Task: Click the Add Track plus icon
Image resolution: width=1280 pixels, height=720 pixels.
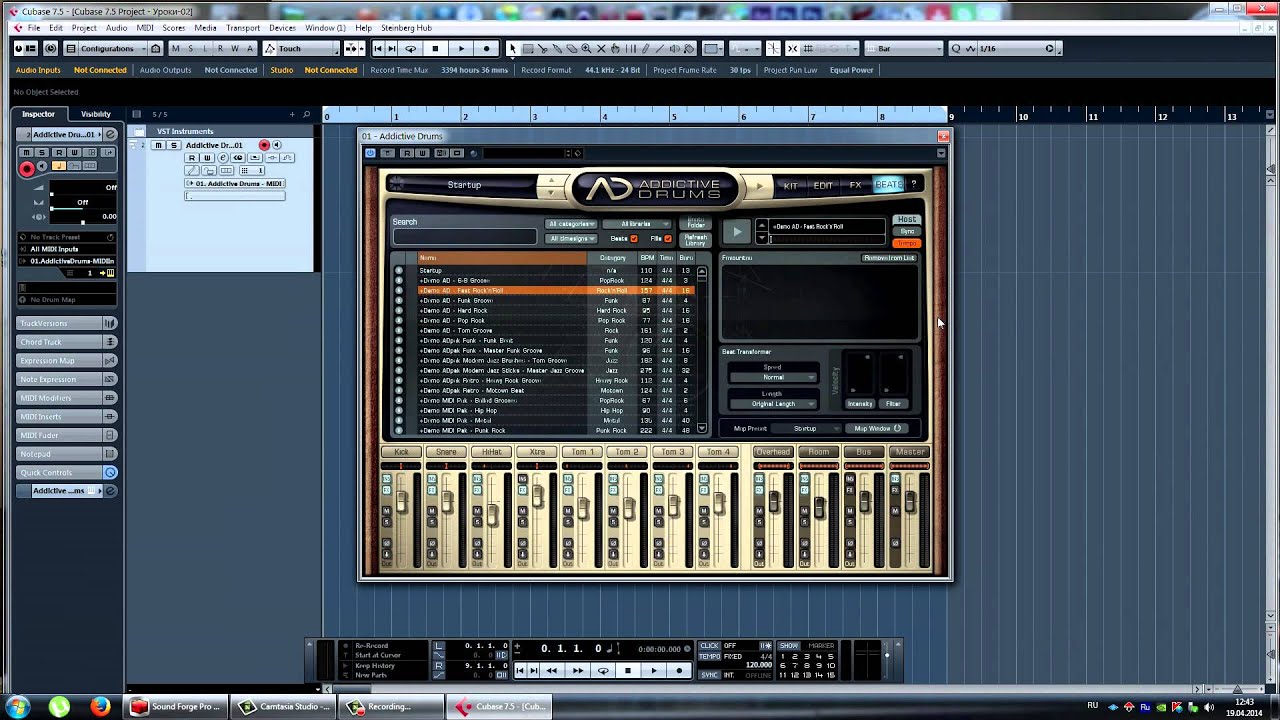Action: point(292,114)
